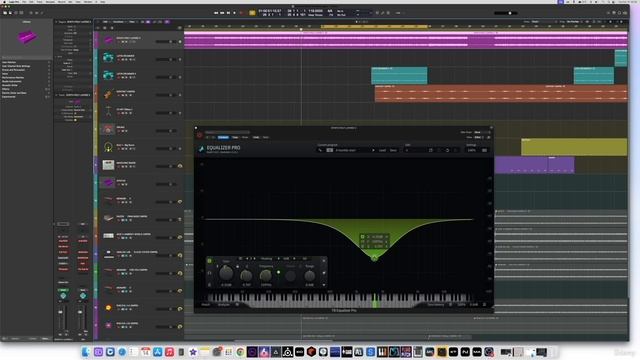Click the Save preset button in Equalizer Pro

393,150
